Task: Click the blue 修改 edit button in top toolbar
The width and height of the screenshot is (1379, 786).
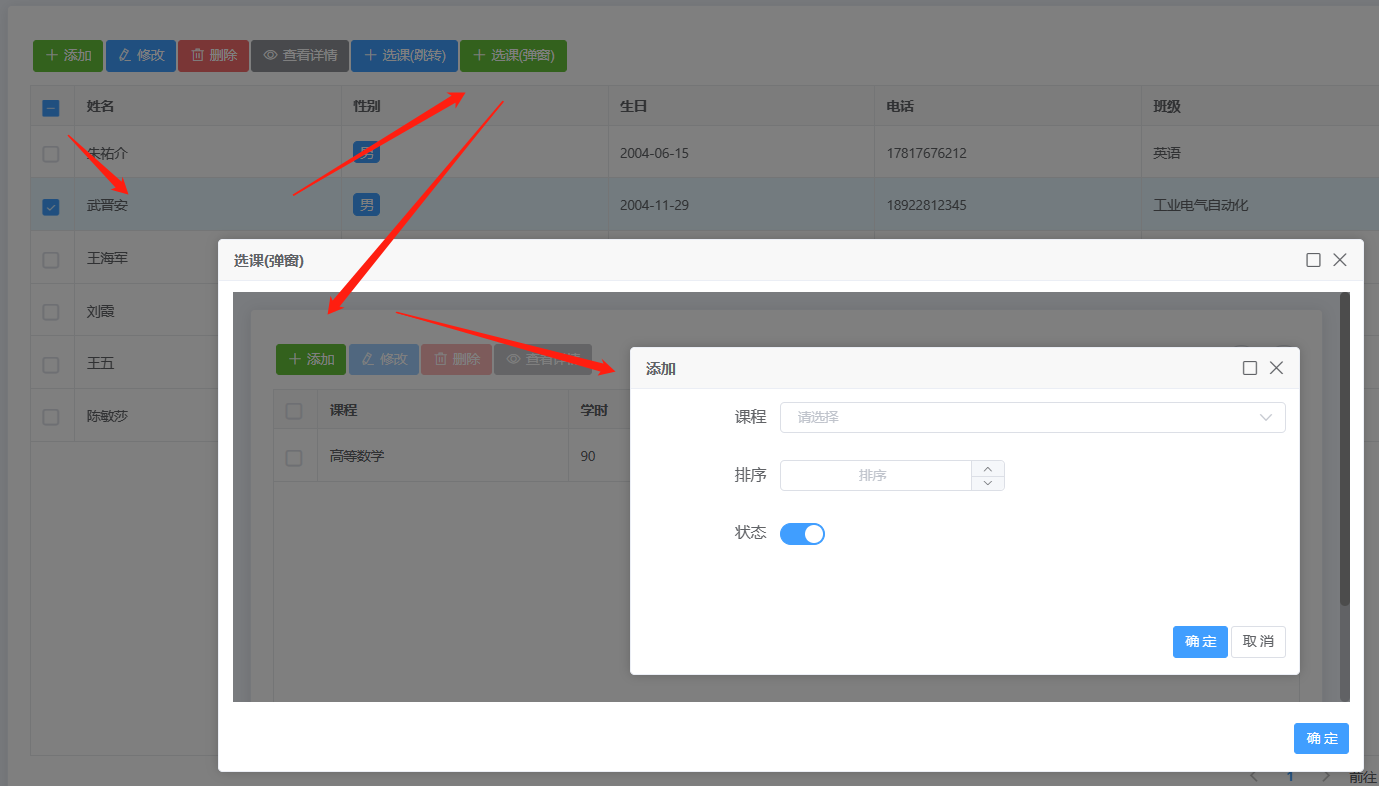Action: tap(141, 56)
